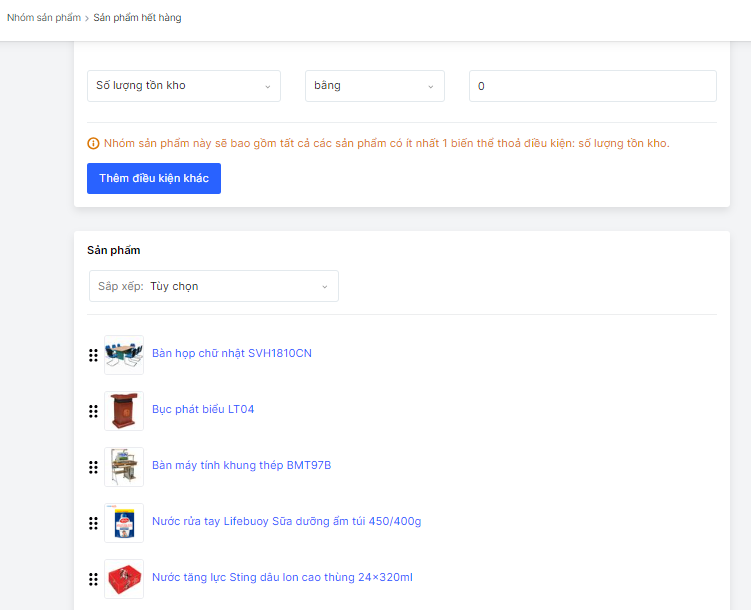Open product link Bục phát biểu LT04
The height and width of the screenshot is (610, 751).
pyautogui.click(x=203, y=409)
